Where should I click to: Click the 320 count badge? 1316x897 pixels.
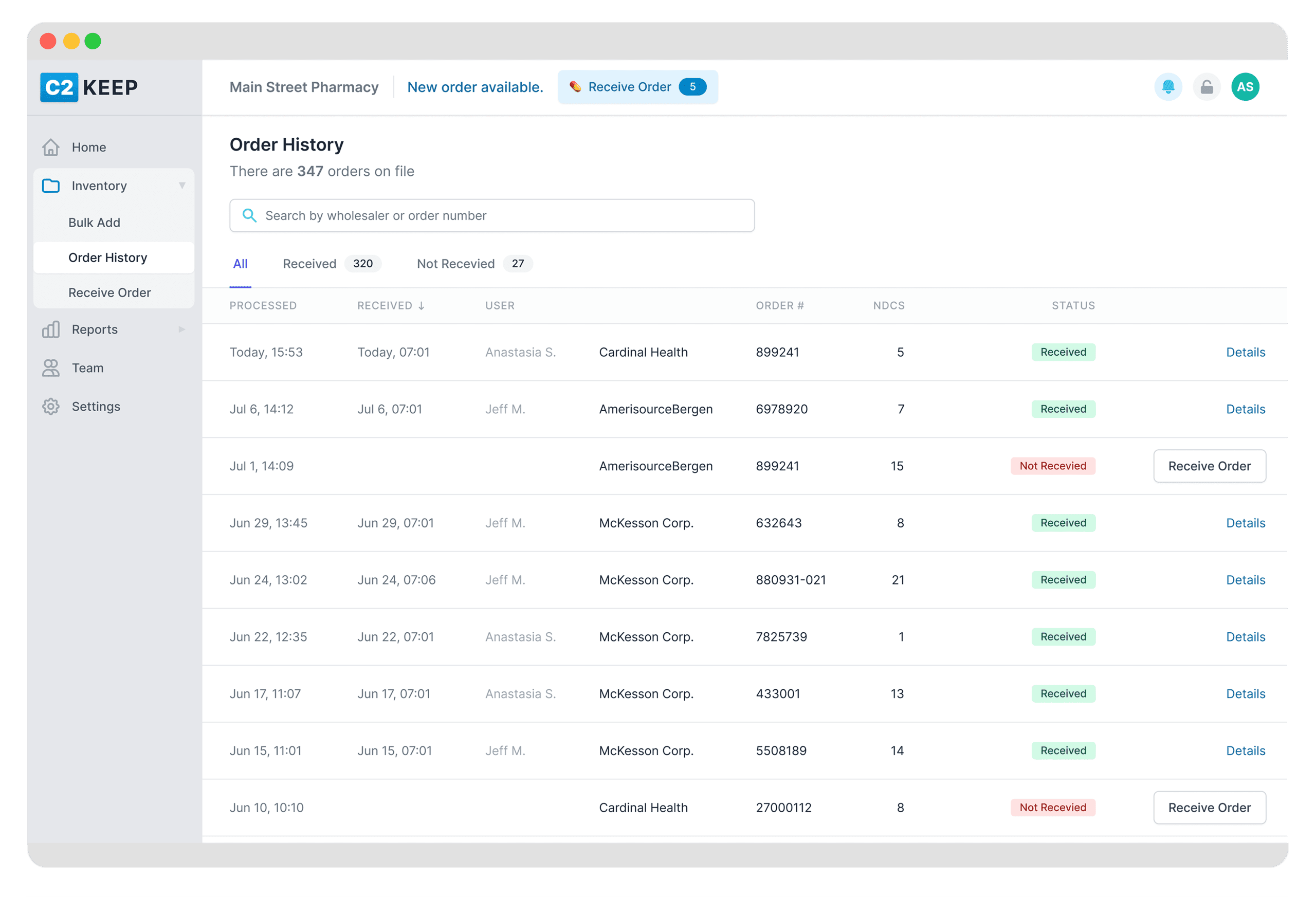[362, 264]
